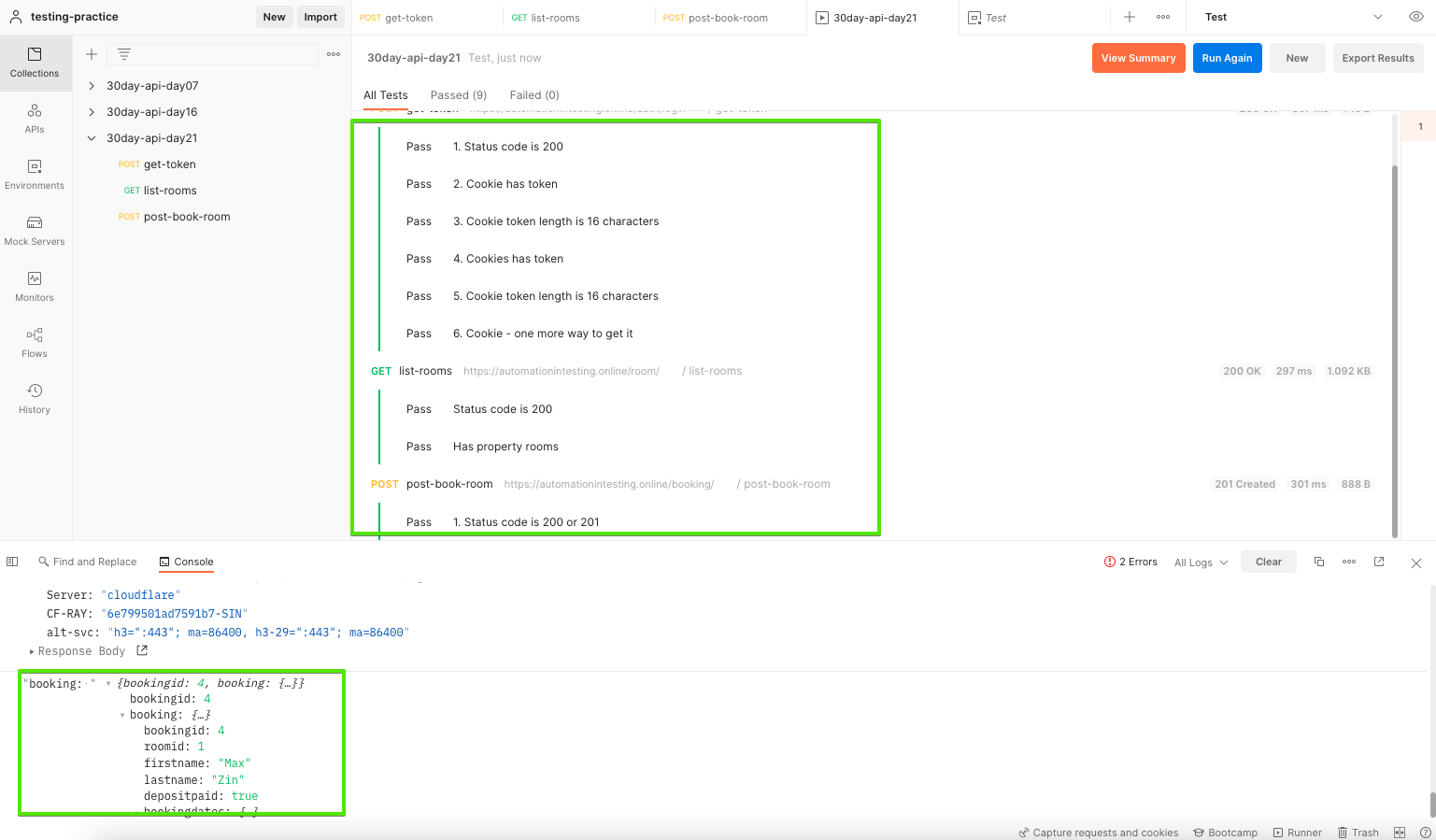
Task: Open the APIs sidebar section
Action: coord(35,119)
